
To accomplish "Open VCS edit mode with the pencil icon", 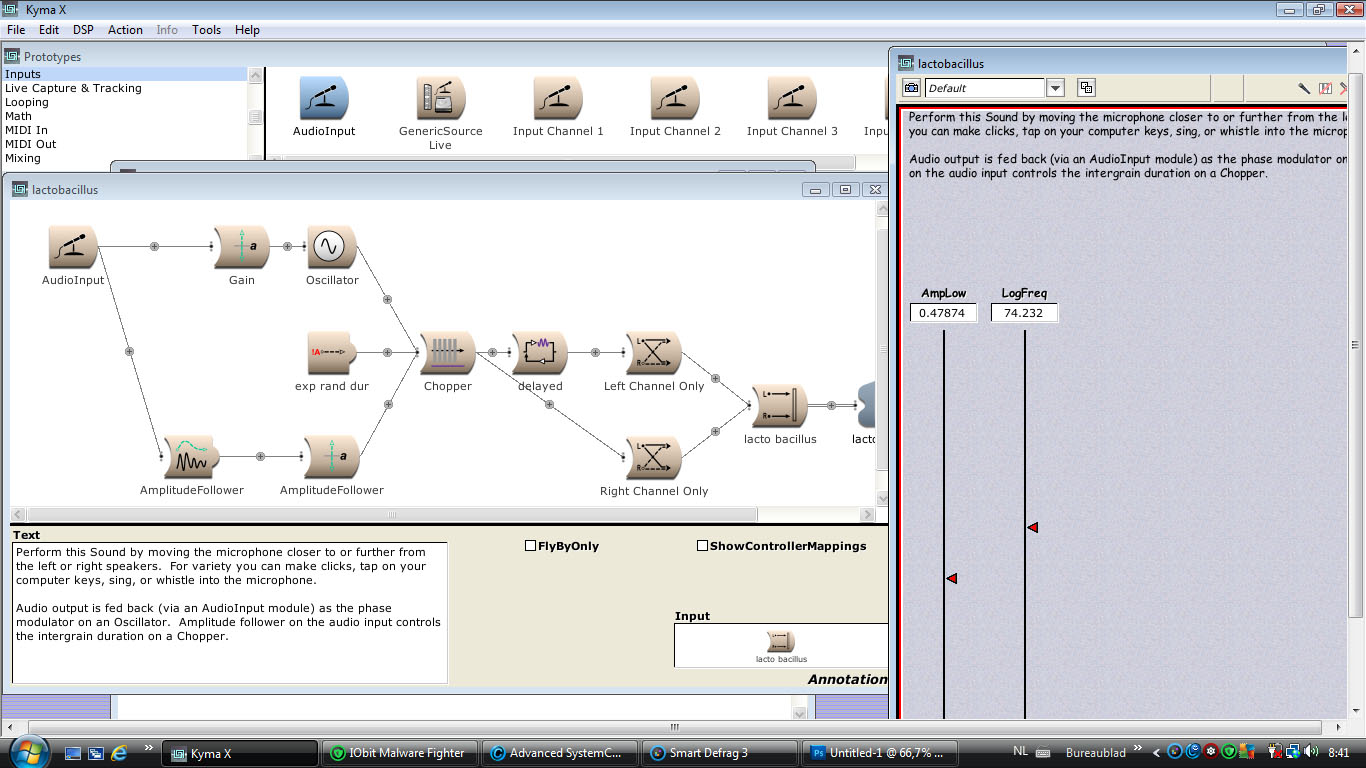I will tap(1303, 88).
